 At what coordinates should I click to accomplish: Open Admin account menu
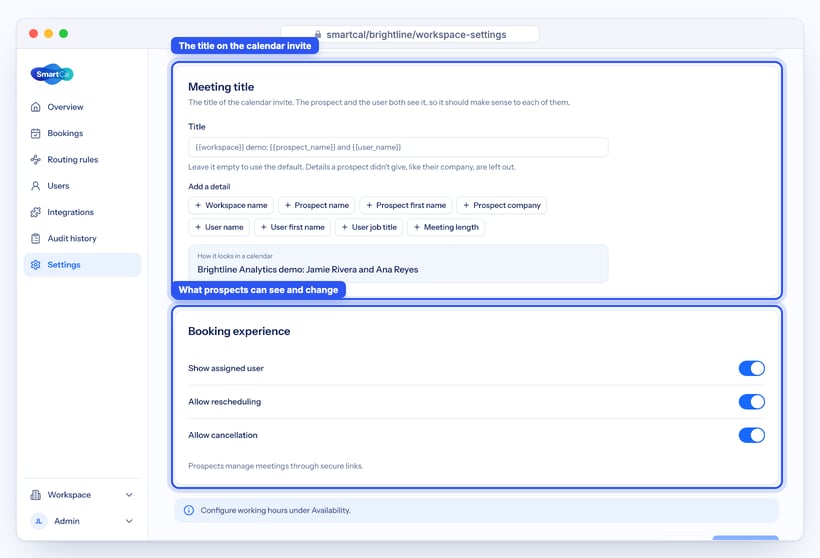[x=82, y=521]
